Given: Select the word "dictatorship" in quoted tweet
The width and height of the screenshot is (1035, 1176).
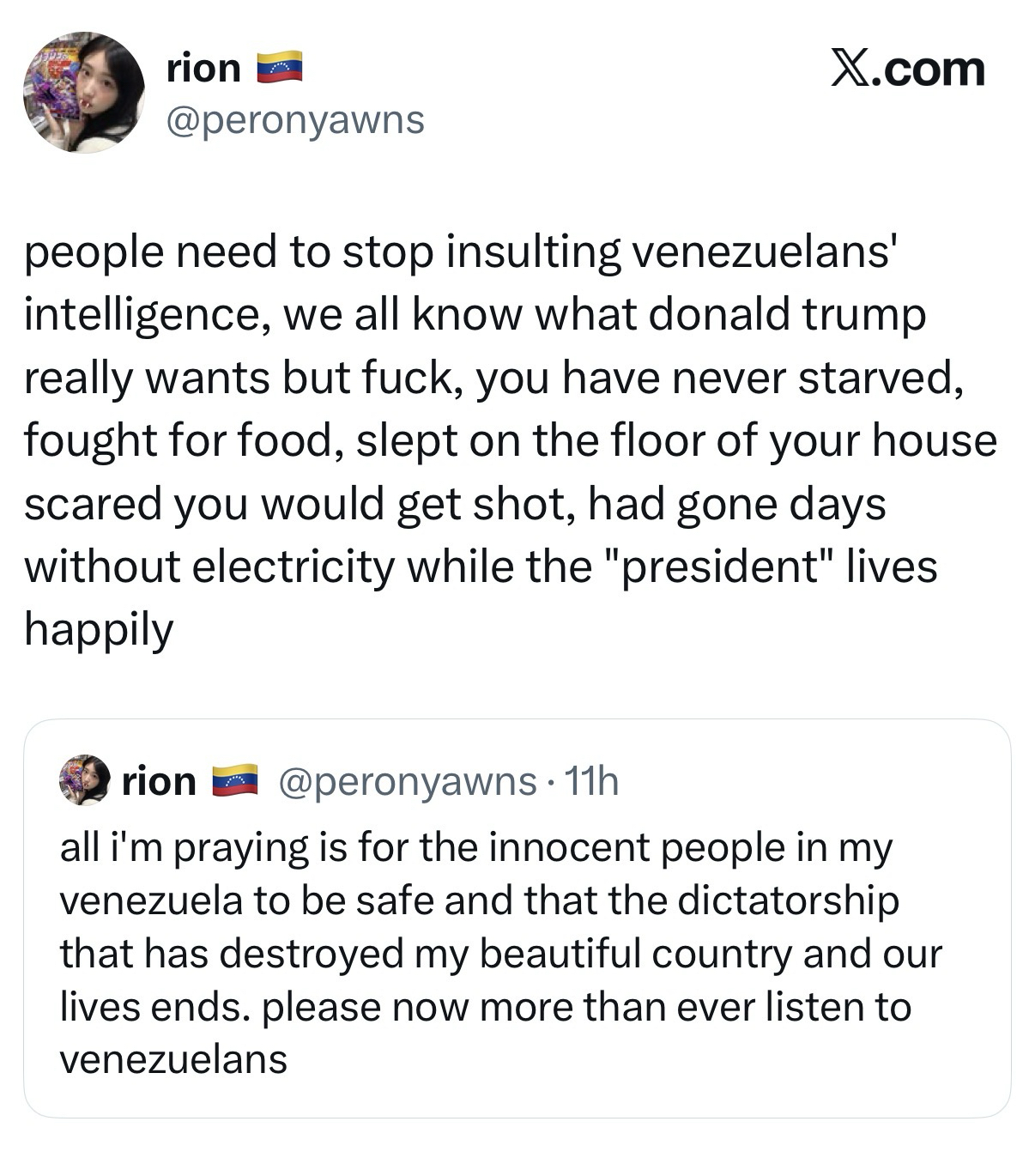Looking at the screenshot, I should [x=788, y=900].
